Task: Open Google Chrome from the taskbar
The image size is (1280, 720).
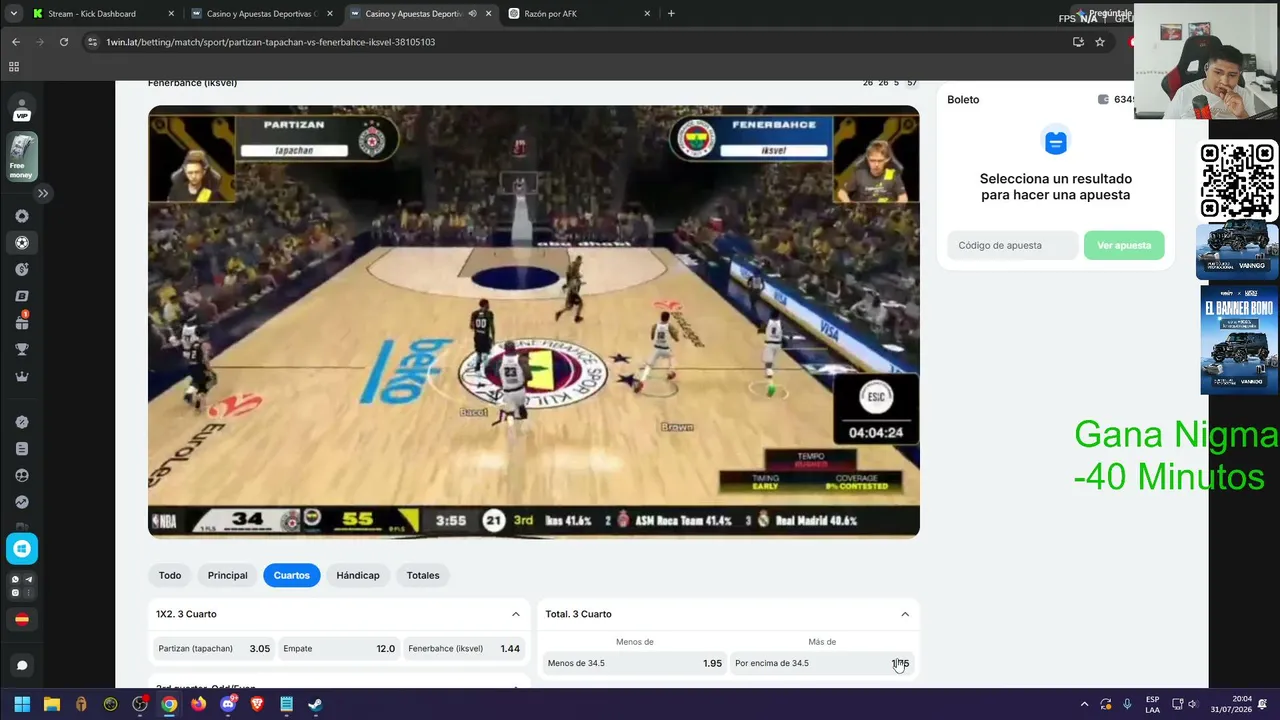Action: tap(169, 704)
